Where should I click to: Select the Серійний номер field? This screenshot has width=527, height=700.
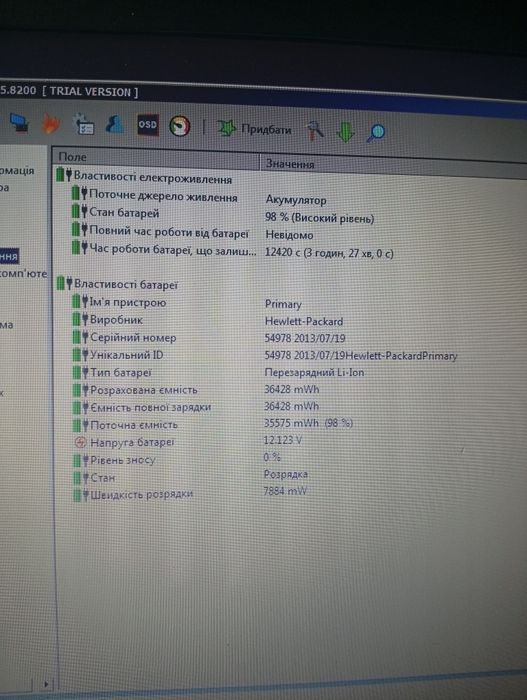pyautogui.click(x=125, y=338)
